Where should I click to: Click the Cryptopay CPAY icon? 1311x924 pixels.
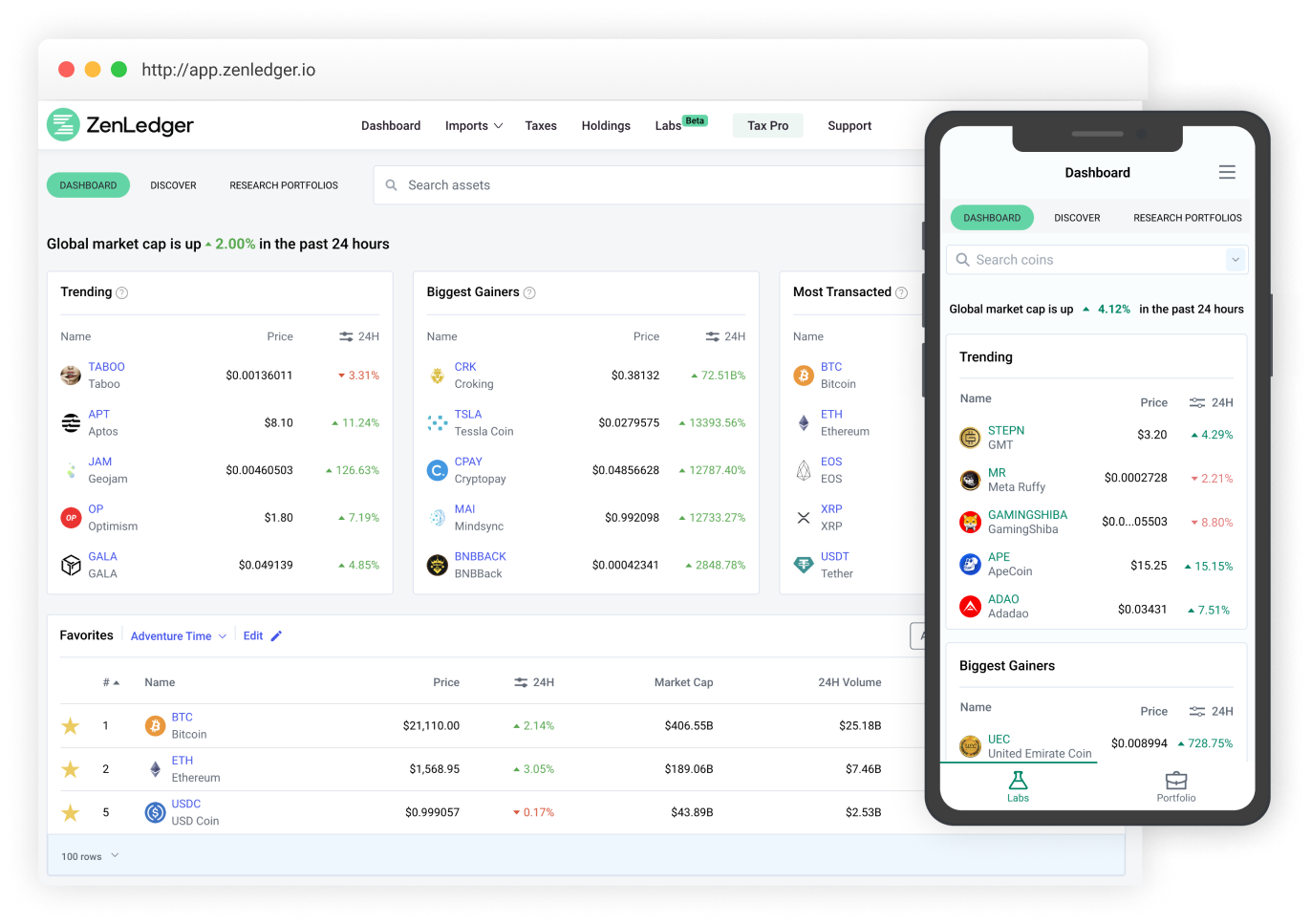(437, 470)
